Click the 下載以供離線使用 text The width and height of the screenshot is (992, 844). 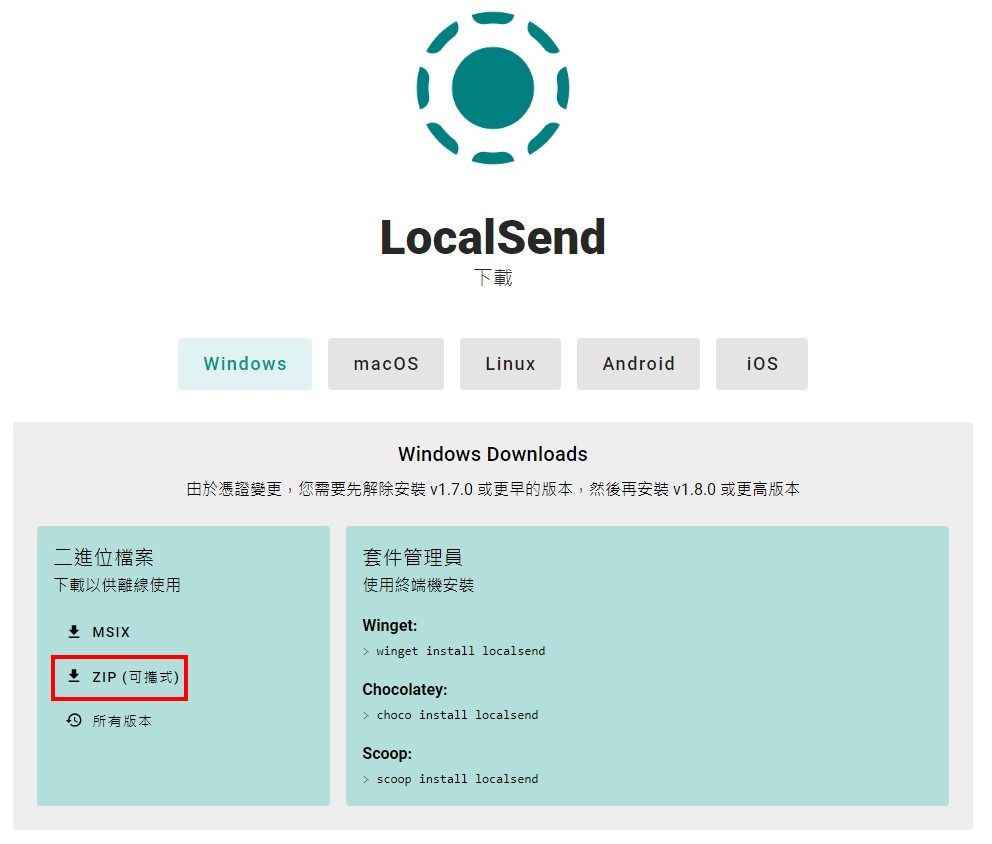pos(117,585)
